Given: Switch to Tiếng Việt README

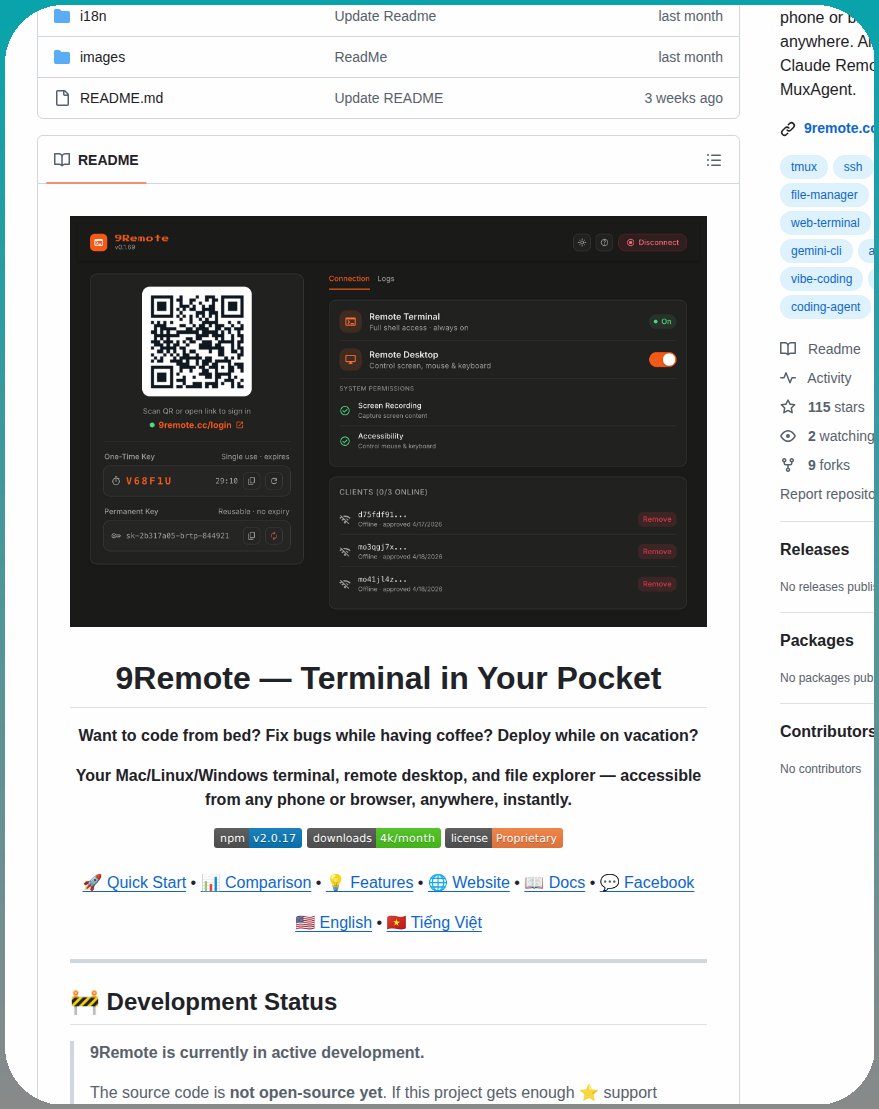Looking at the screenshot, I should (434, 923).
